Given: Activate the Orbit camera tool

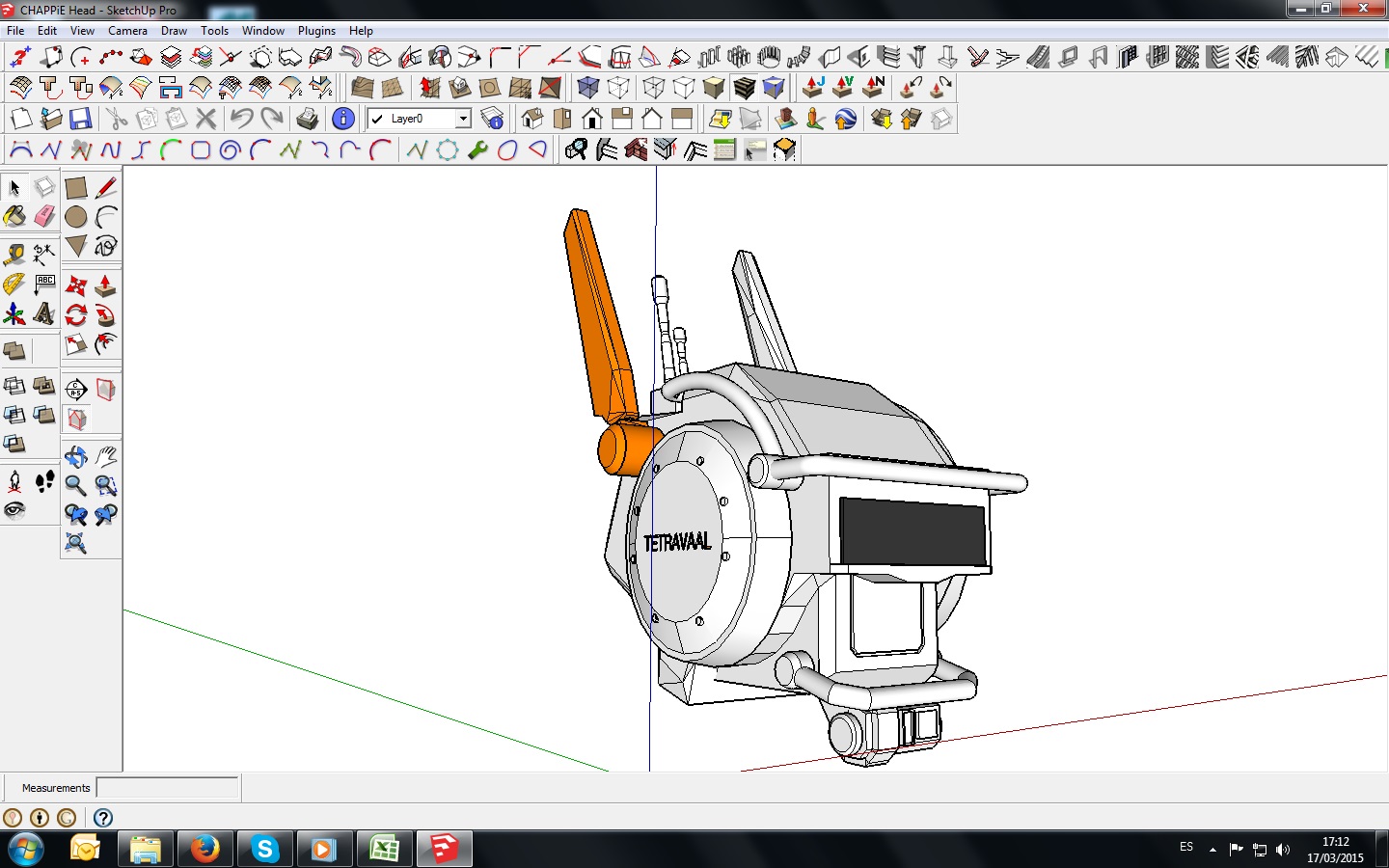Looking at the screenshot, I should click(x=76, y=456).
